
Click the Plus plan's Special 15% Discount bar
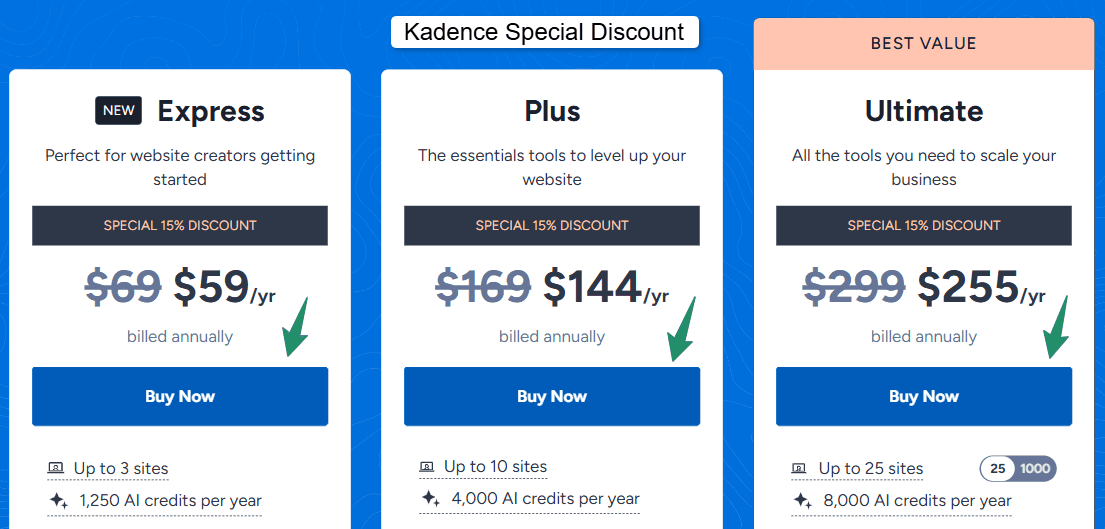point(552,225)
